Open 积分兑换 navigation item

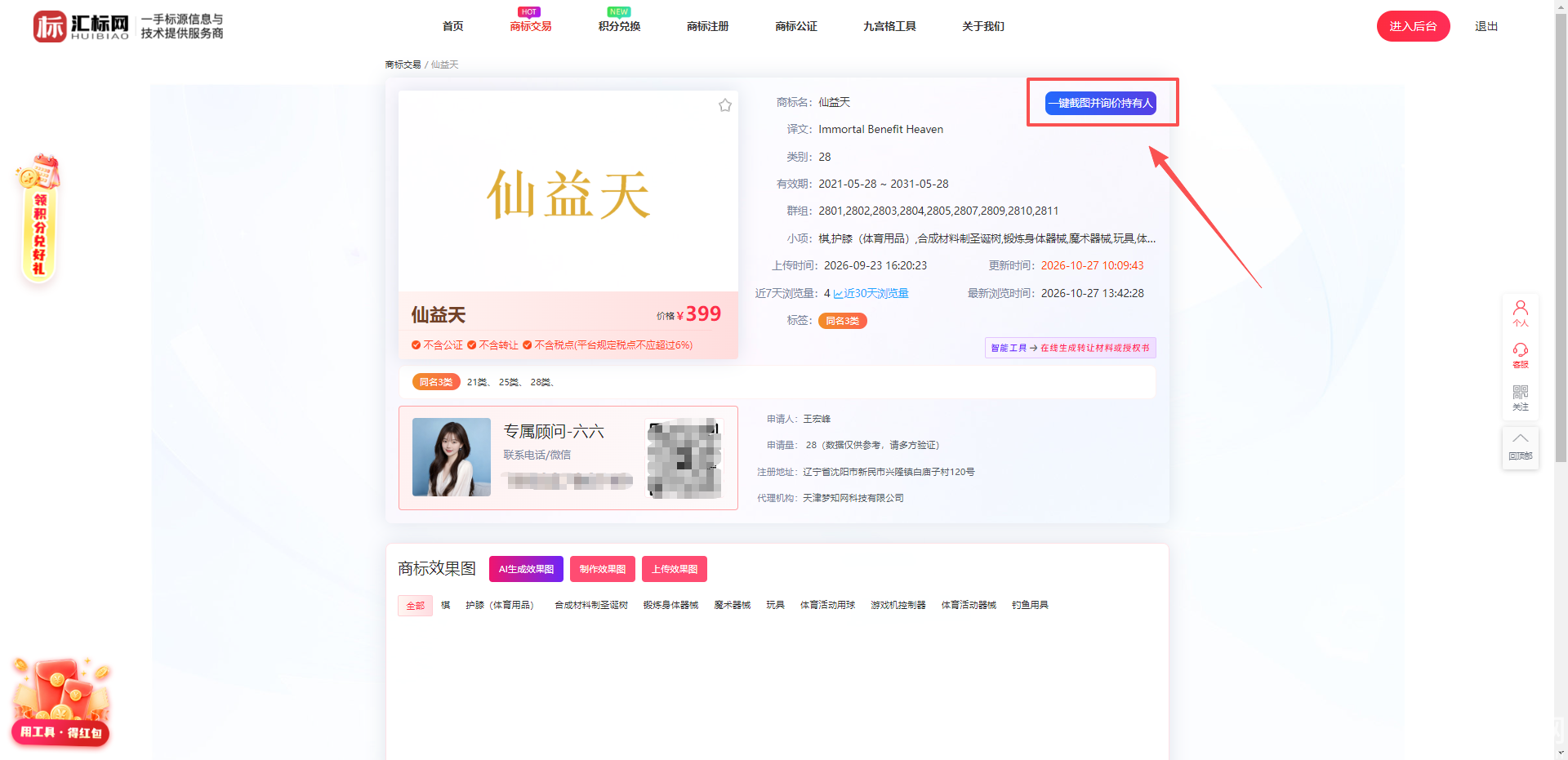(619, 26)
